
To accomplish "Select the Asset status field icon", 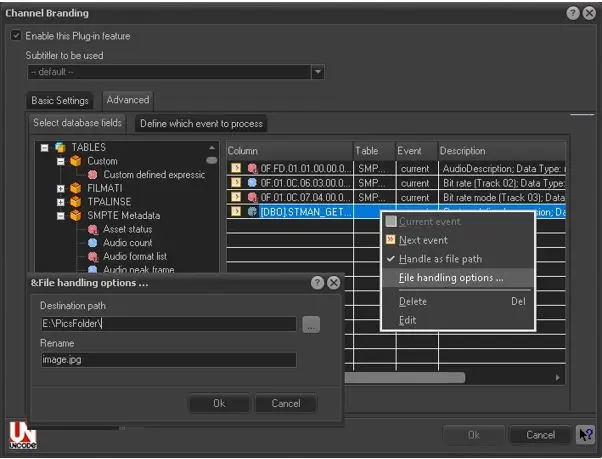I will point(92,229).
